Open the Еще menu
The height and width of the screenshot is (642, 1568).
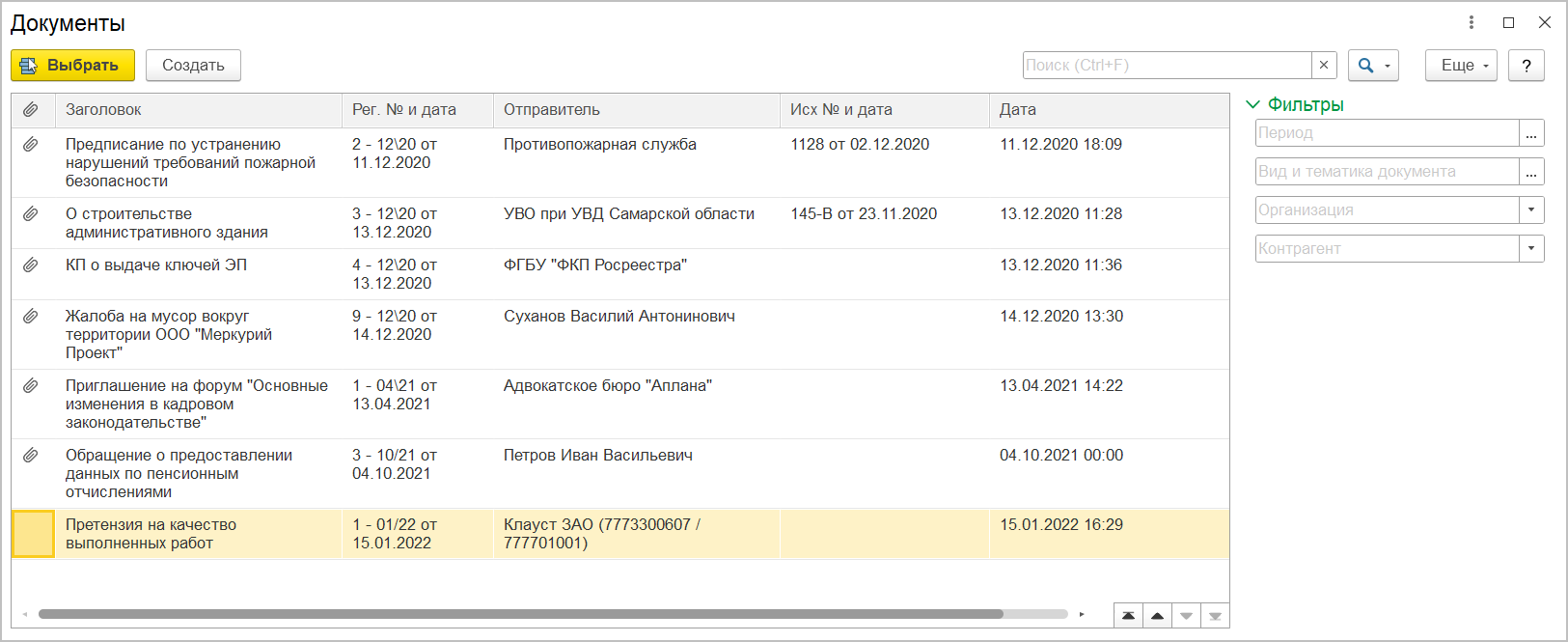[x=1461, y=66]
